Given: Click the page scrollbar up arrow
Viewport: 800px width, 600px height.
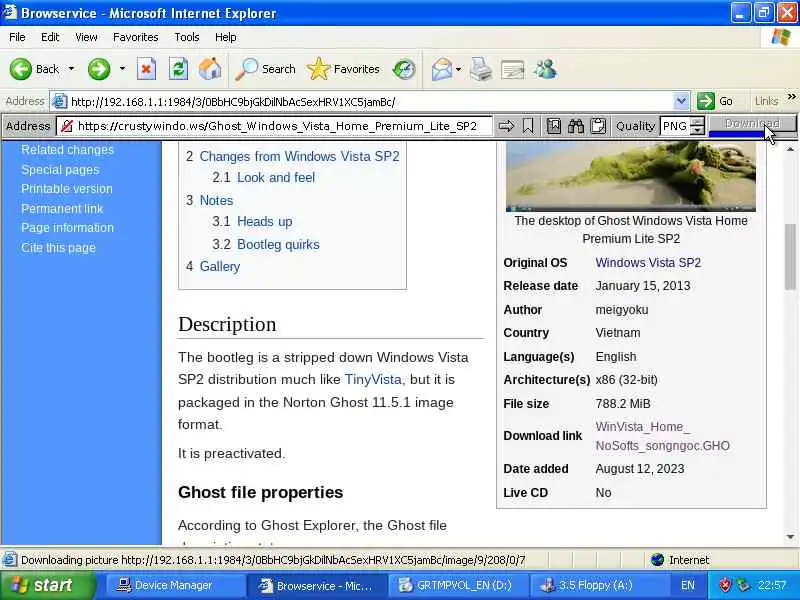Looking at the screenshot, I should click(x=791, y=149).
